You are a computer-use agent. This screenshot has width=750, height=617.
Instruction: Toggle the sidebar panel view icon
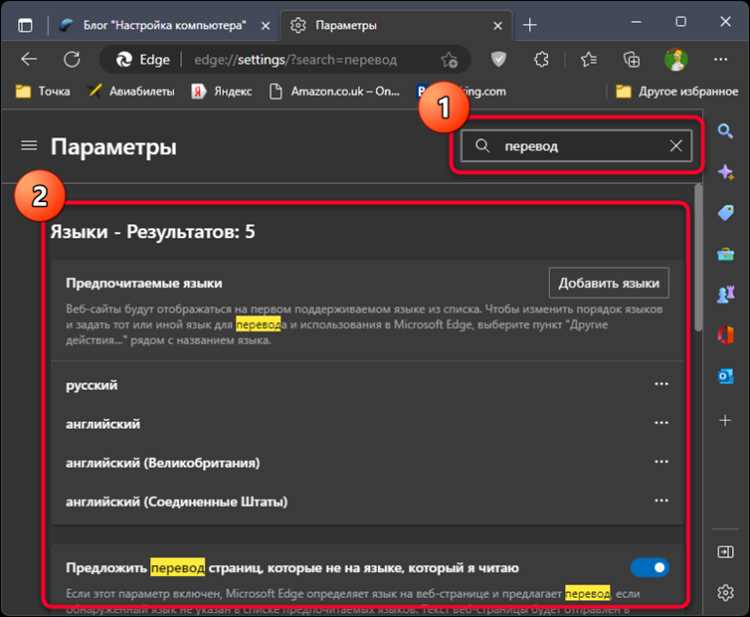pyautogui.click(x=725, y=552)
